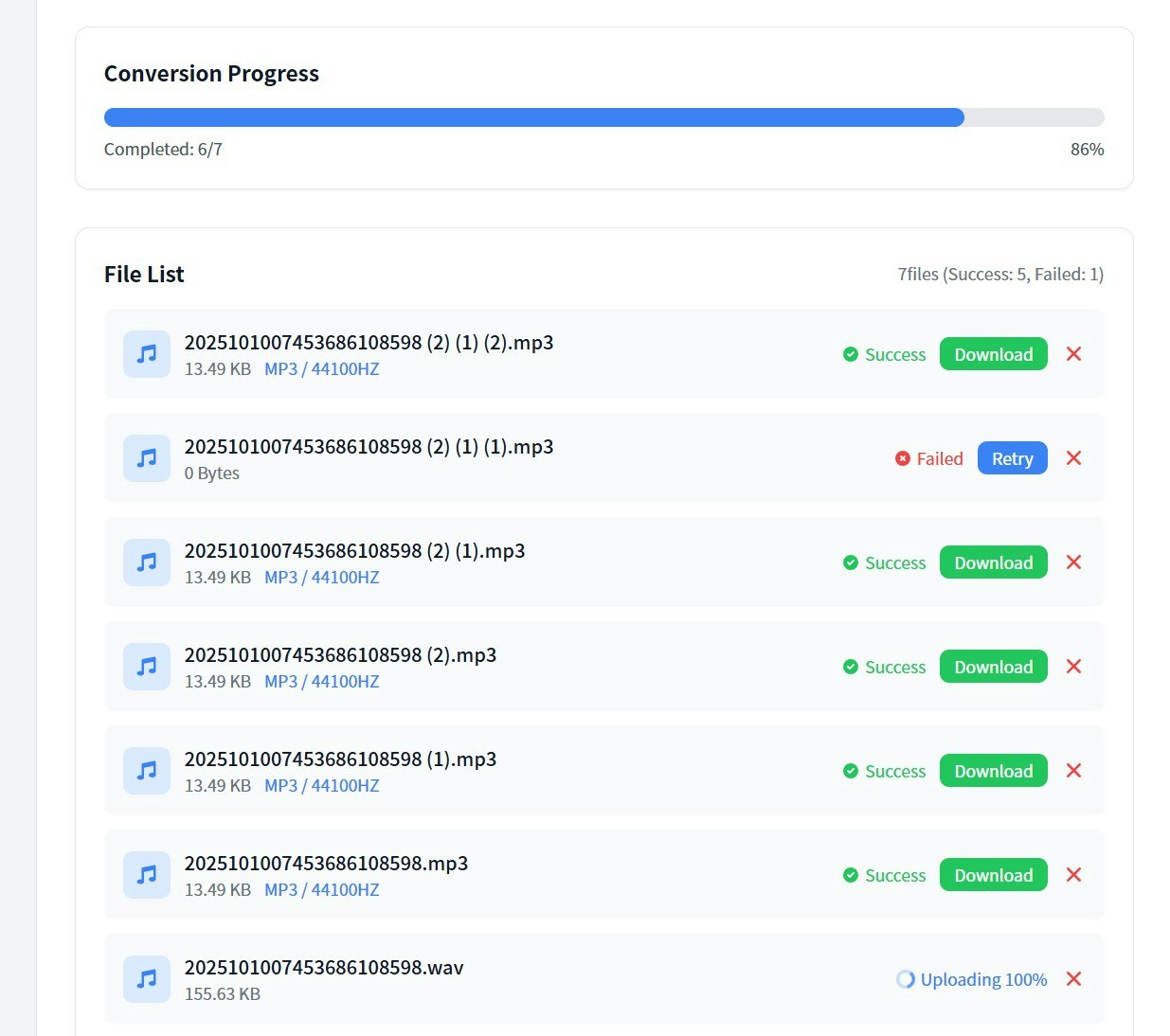Screen dimensions: 1170x1036
Task: Open the MP3 / 44100HZ format link on first file
Action: point(321,369)
